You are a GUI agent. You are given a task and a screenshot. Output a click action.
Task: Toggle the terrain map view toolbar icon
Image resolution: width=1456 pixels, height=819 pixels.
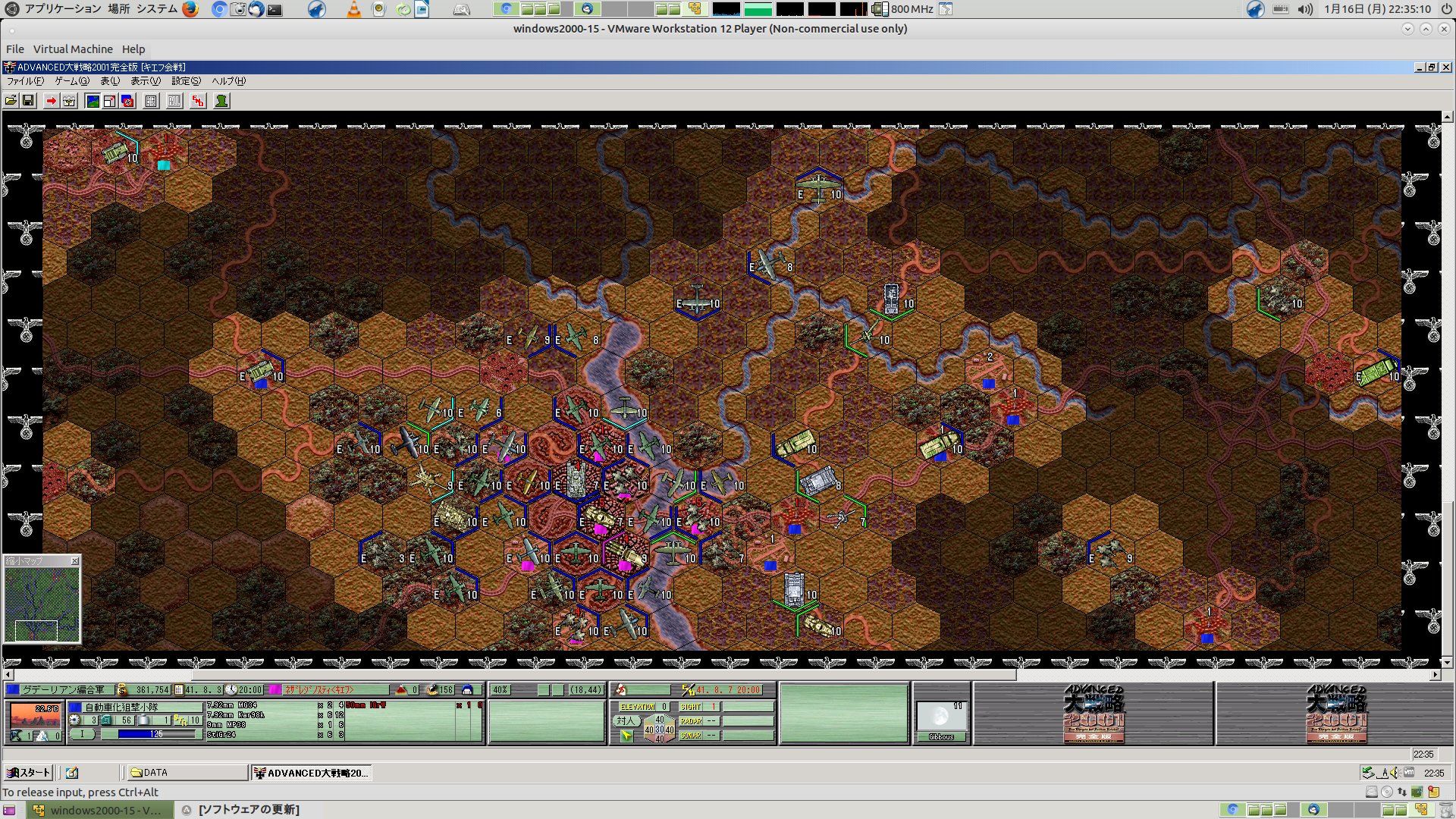93,101
